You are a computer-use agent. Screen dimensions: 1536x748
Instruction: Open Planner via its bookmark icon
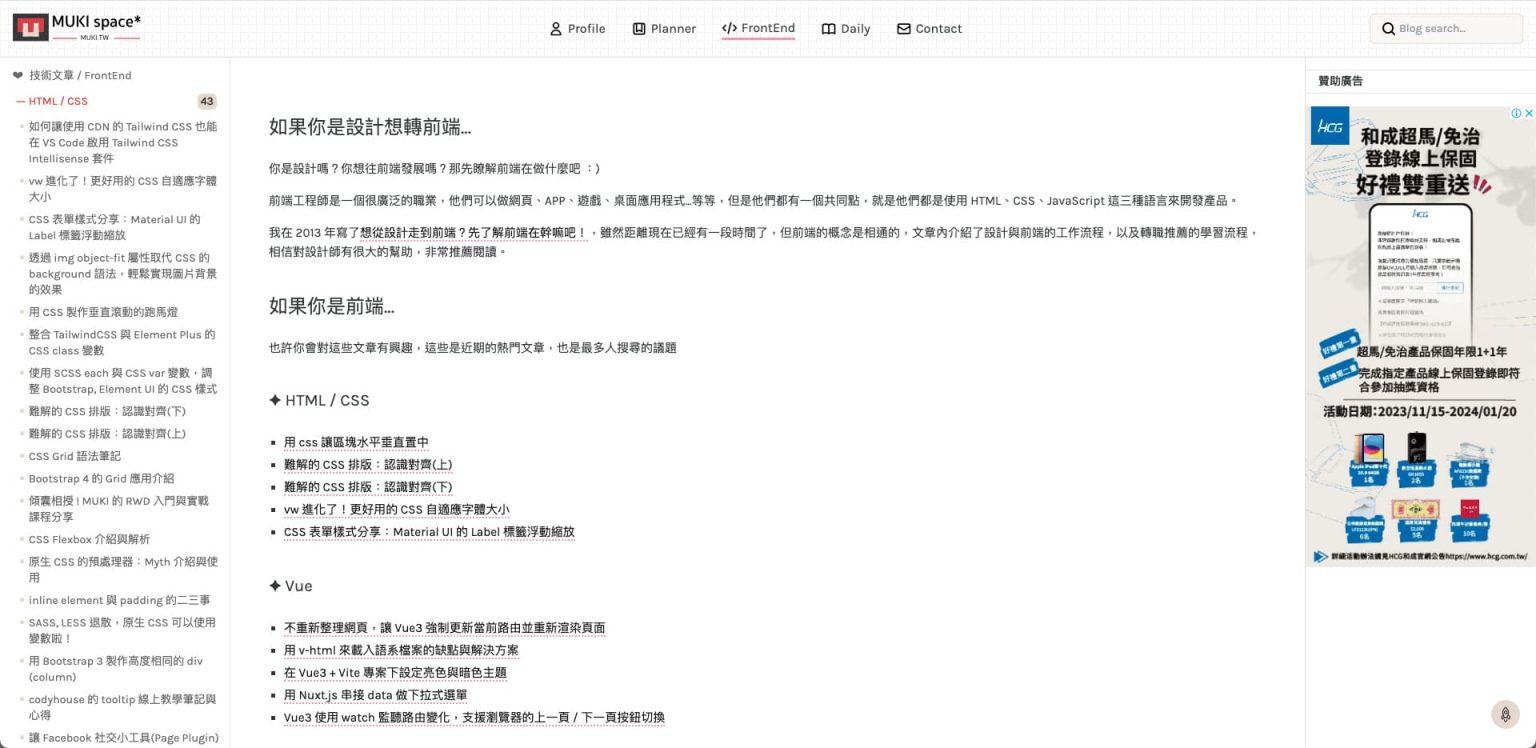(x=638, y=28)
